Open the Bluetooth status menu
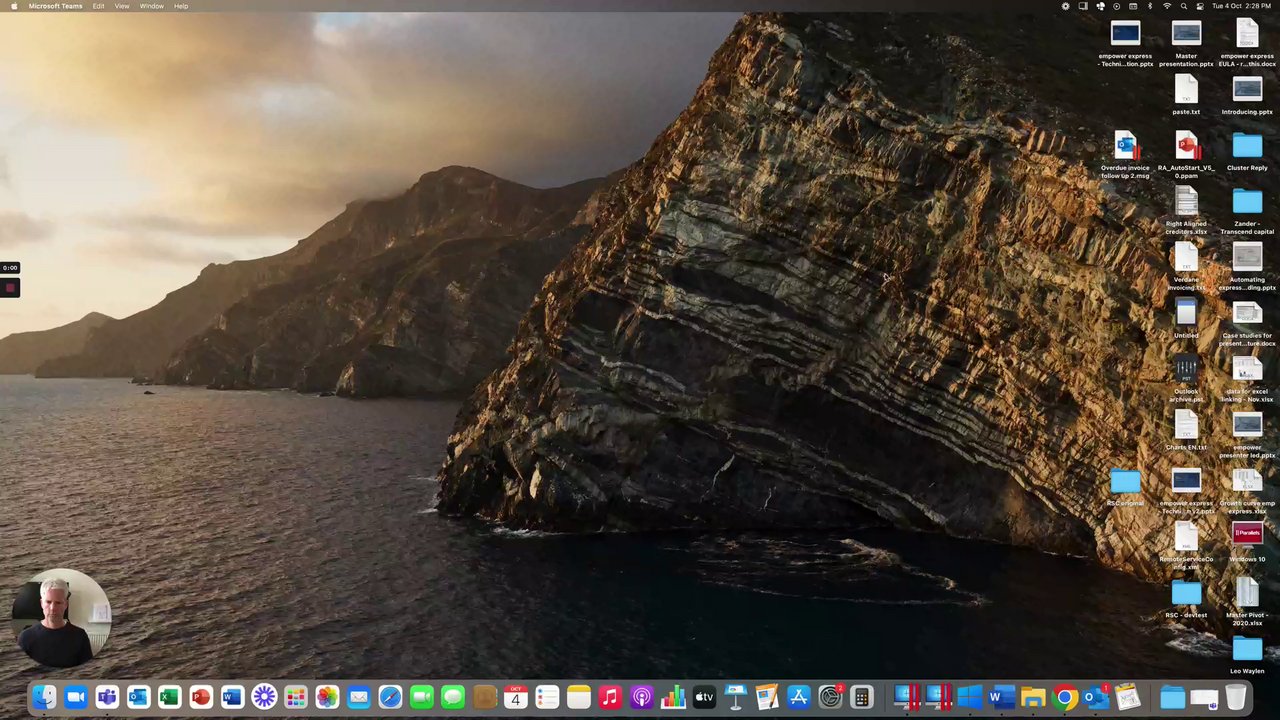 tap(1149, 6)
